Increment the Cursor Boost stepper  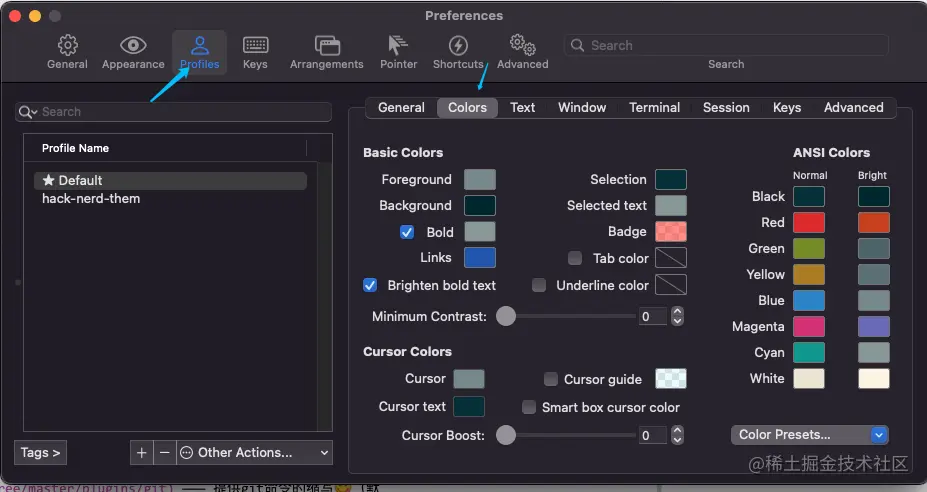pos(678,430)
